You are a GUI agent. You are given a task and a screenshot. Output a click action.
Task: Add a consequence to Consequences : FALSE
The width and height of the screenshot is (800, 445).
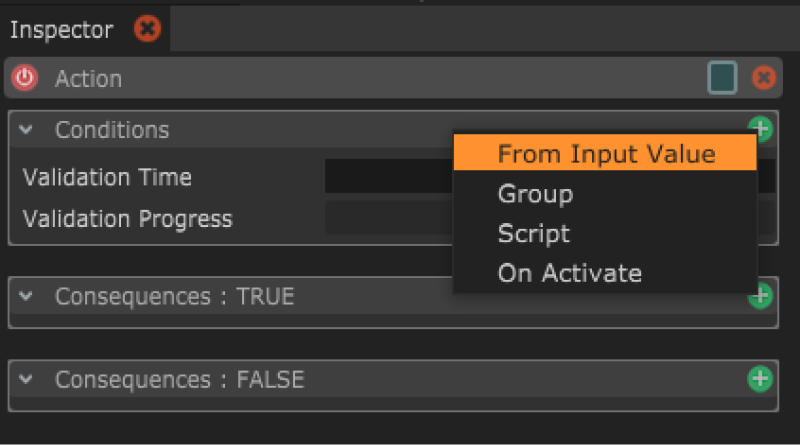click(x=760, y=378)
